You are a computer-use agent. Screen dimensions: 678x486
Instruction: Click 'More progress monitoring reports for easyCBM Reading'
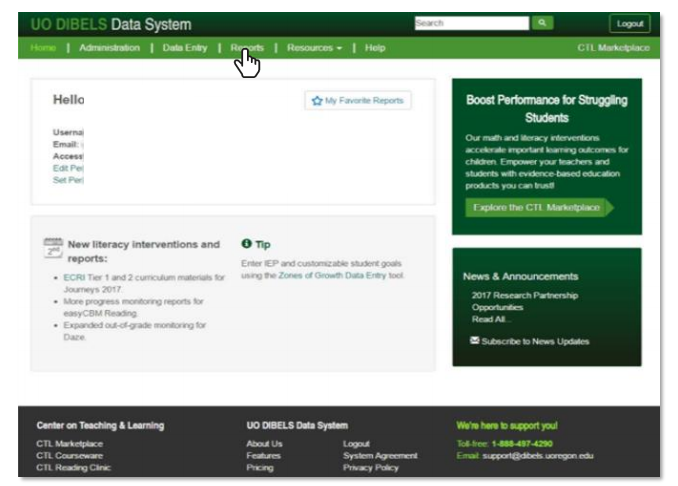pos(133,307)
